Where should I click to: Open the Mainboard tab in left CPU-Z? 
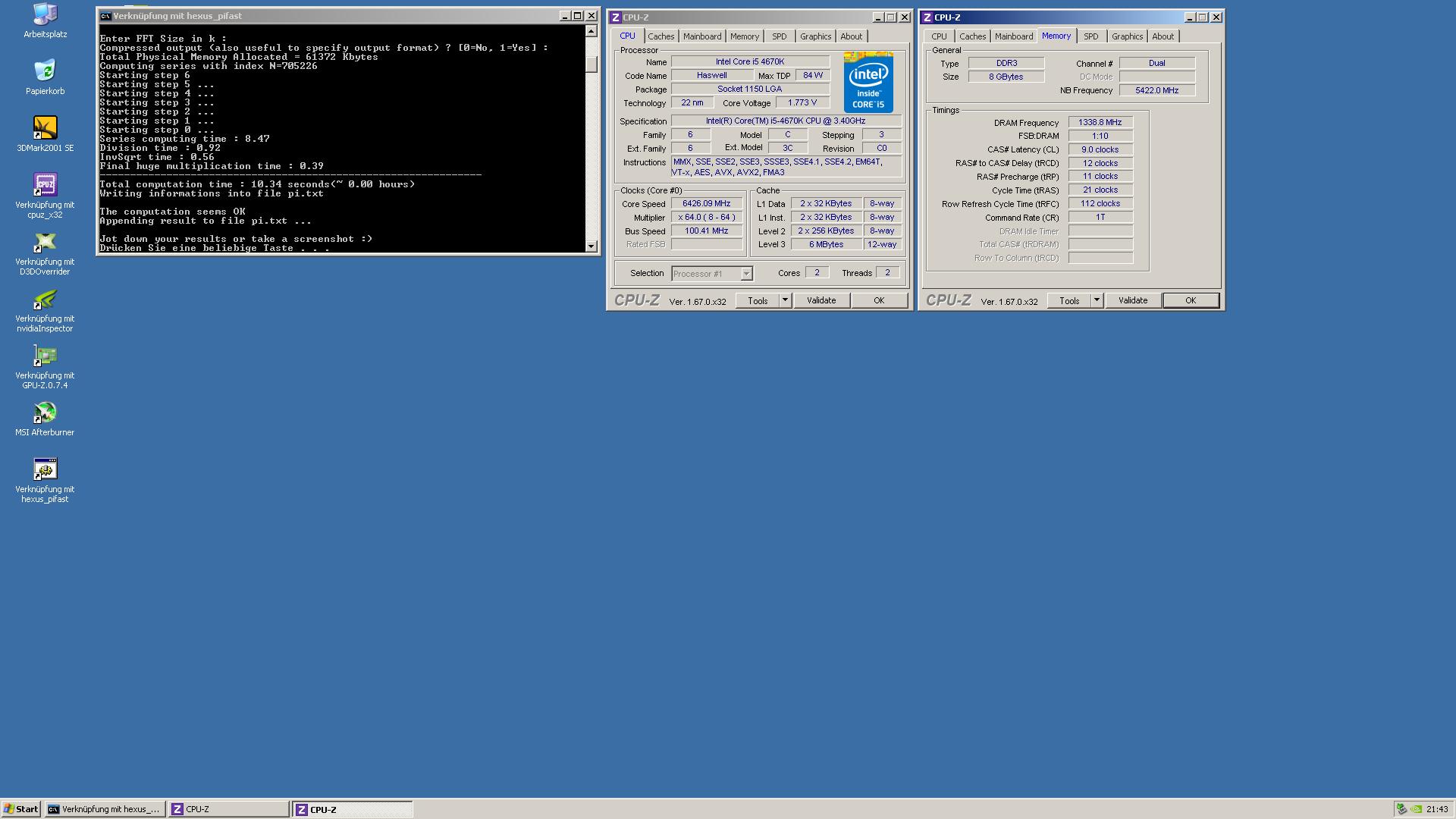701,36
